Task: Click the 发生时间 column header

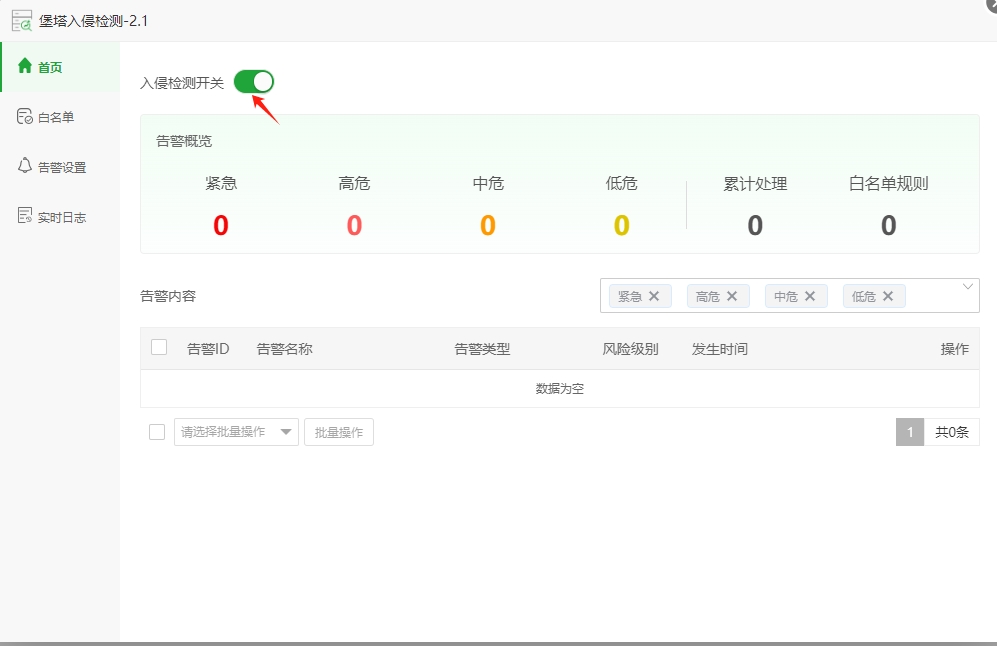Action: point(720,349)
